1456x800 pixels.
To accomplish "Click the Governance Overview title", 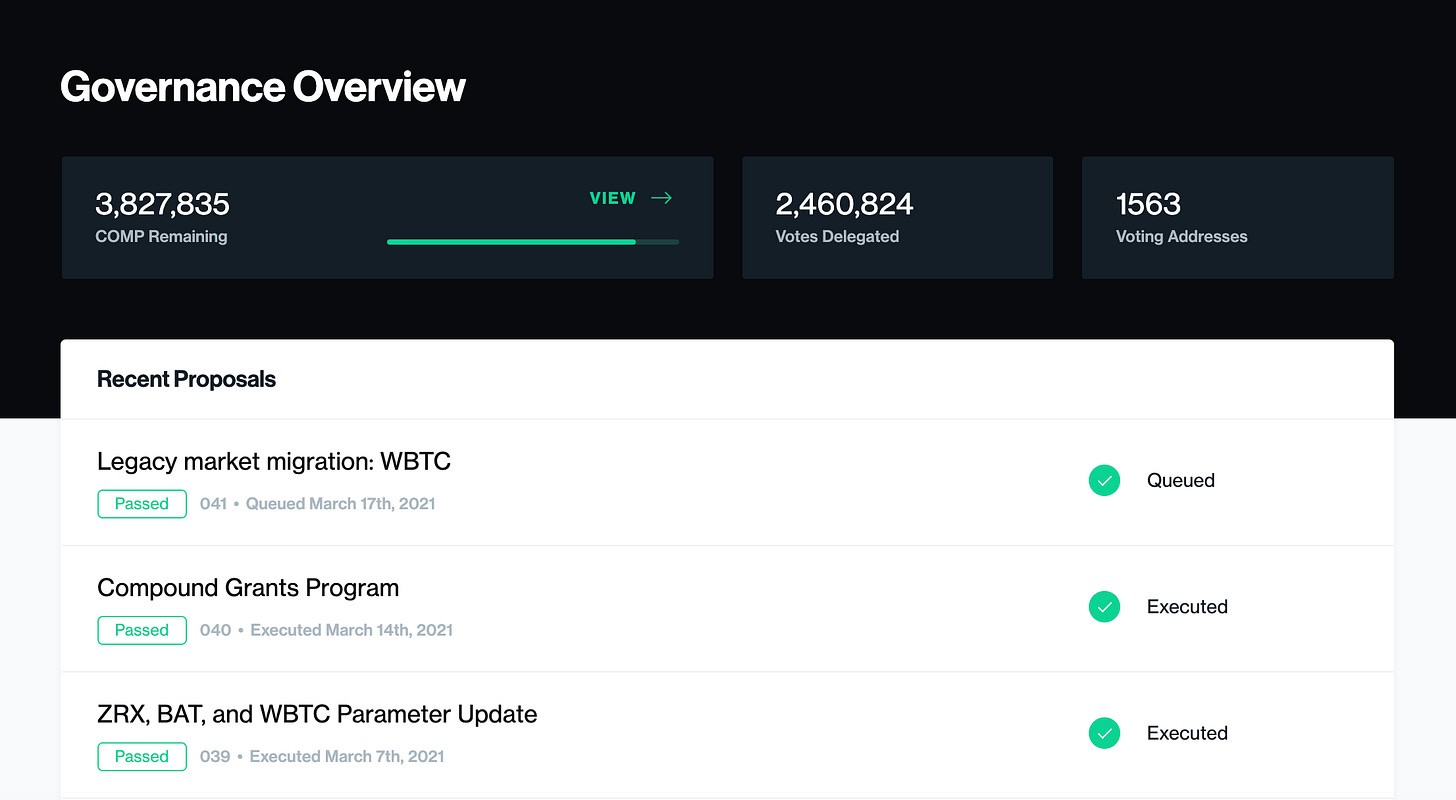I will 263,87.
